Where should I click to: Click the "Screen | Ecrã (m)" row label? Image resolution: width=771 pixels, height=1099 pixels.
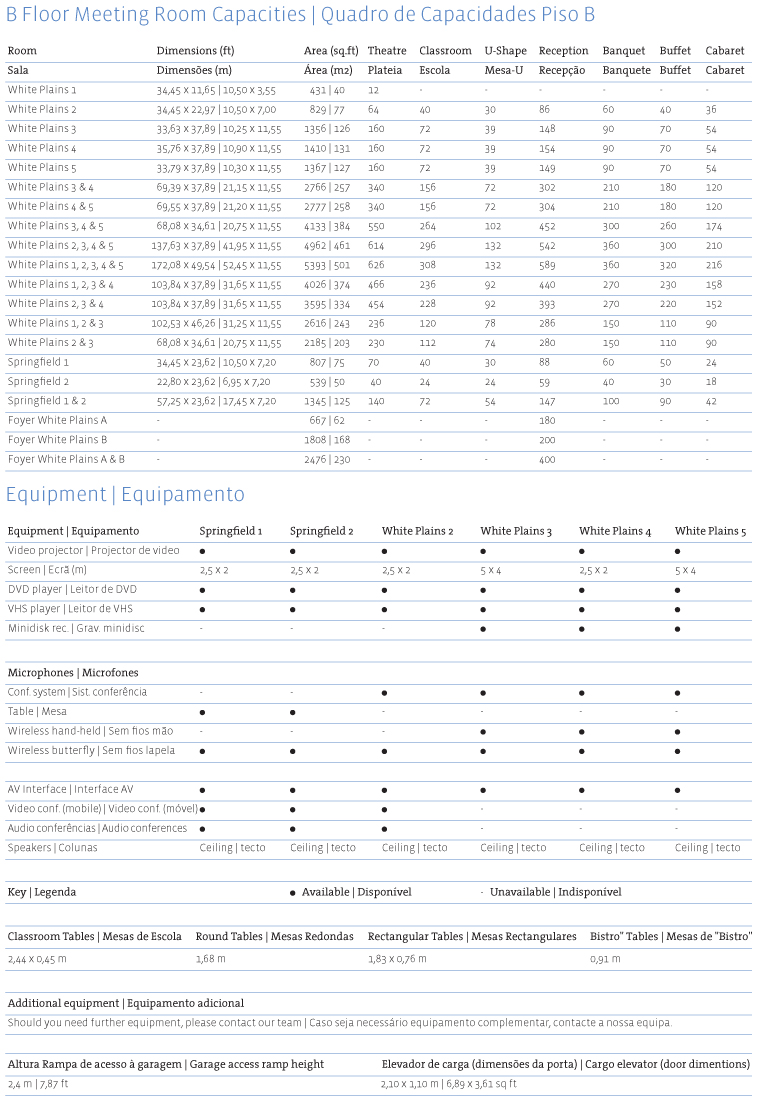pos(47,570)
